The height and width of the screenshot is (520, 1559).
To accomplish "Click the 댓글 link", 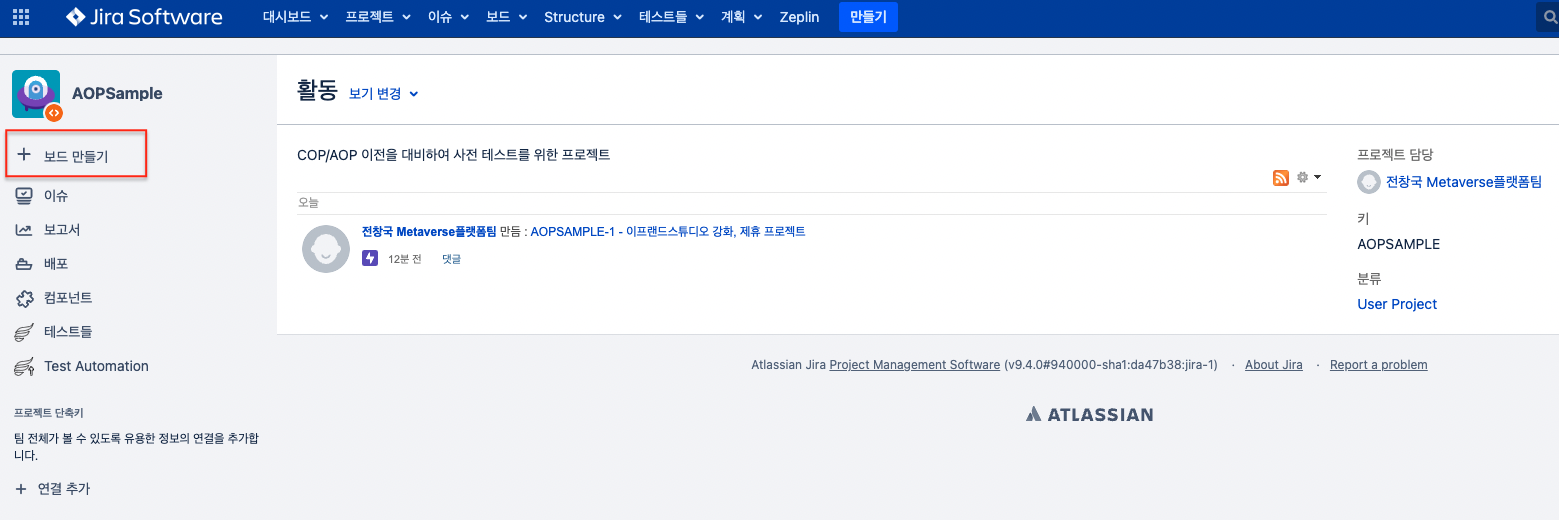I will pos(451,259).
